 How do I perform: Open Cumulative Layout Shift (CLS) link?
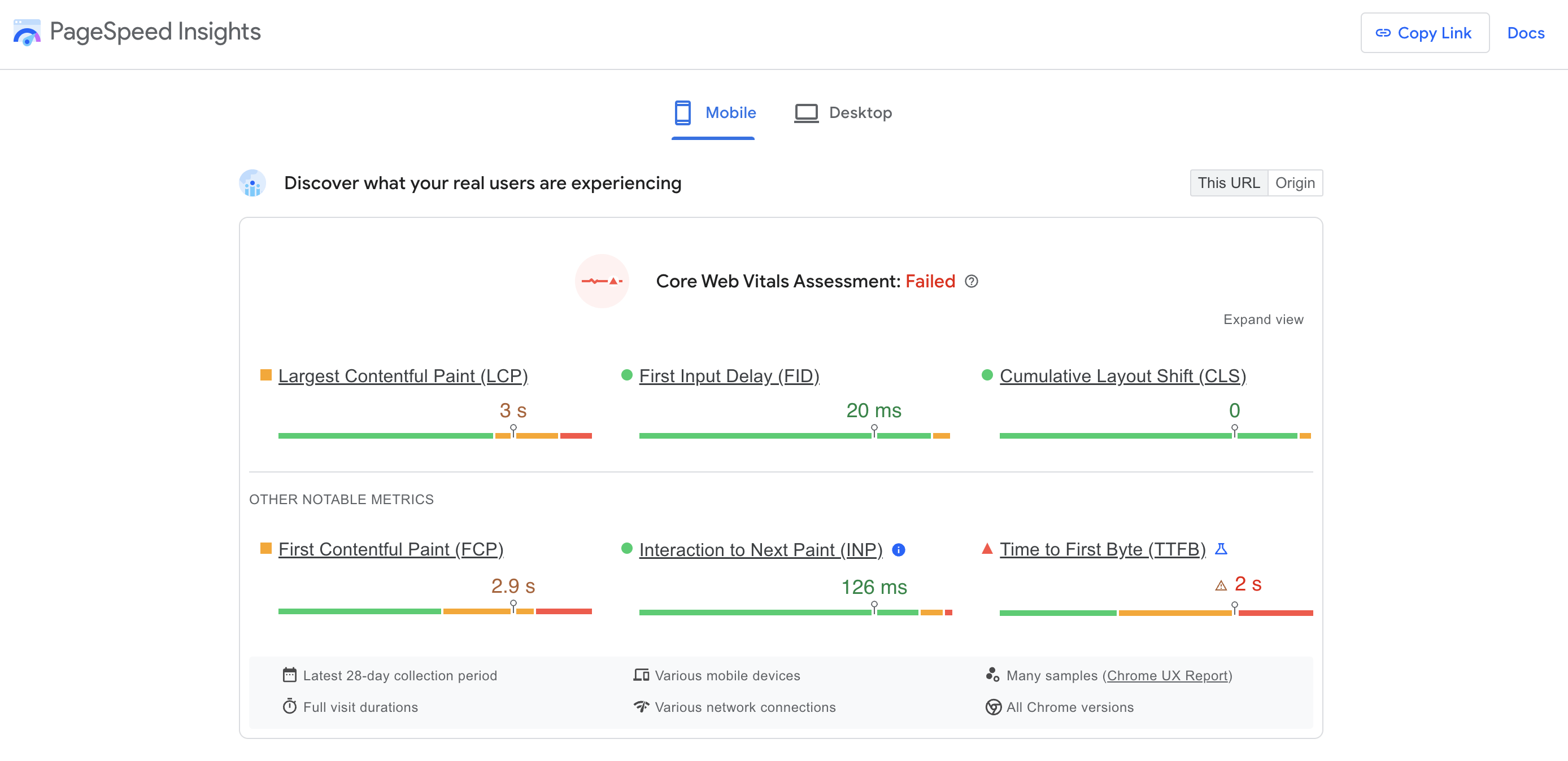click(x=1122, y=376)
